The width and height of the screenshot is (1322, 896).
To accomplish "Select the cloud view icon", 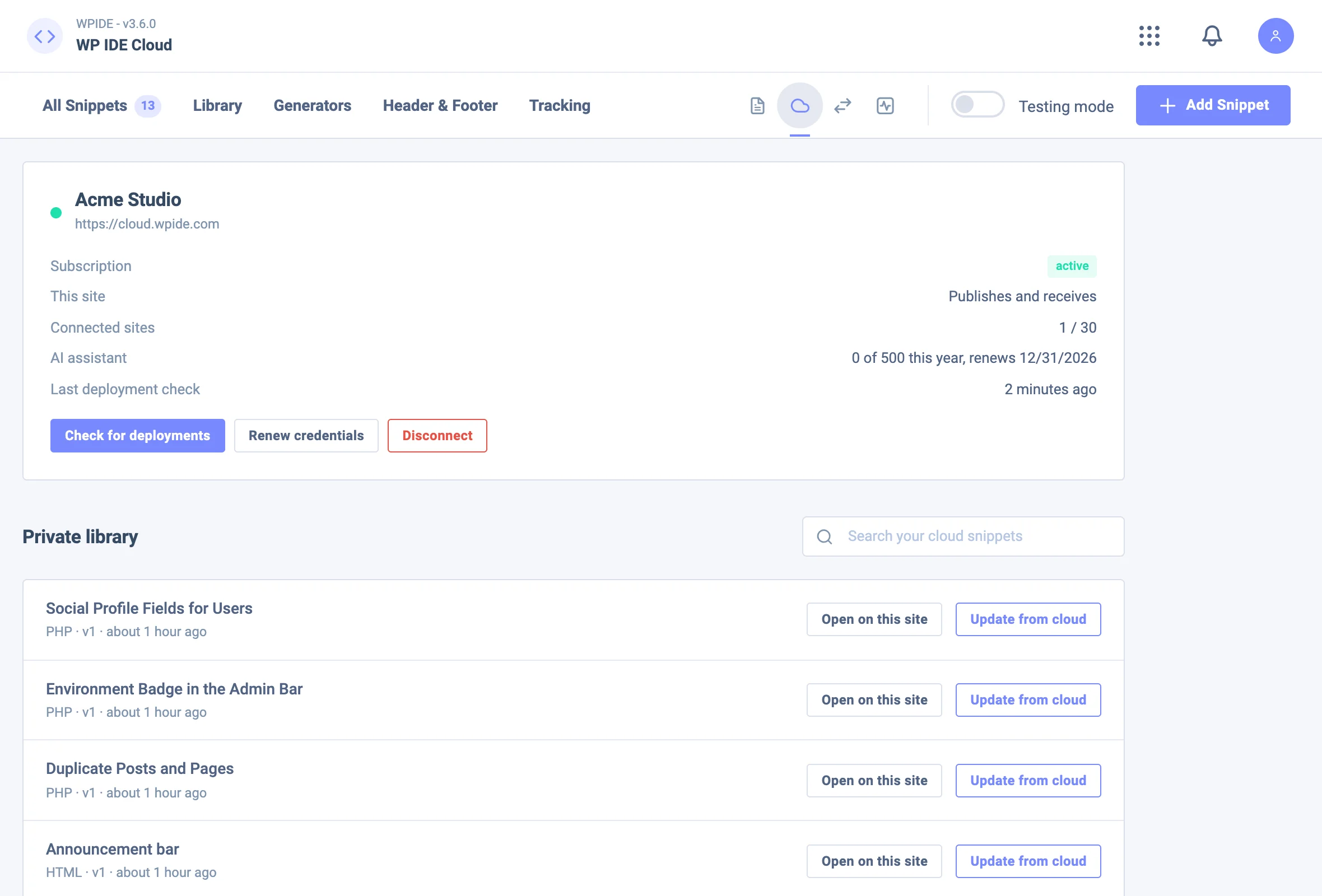I will coord(800,106).
